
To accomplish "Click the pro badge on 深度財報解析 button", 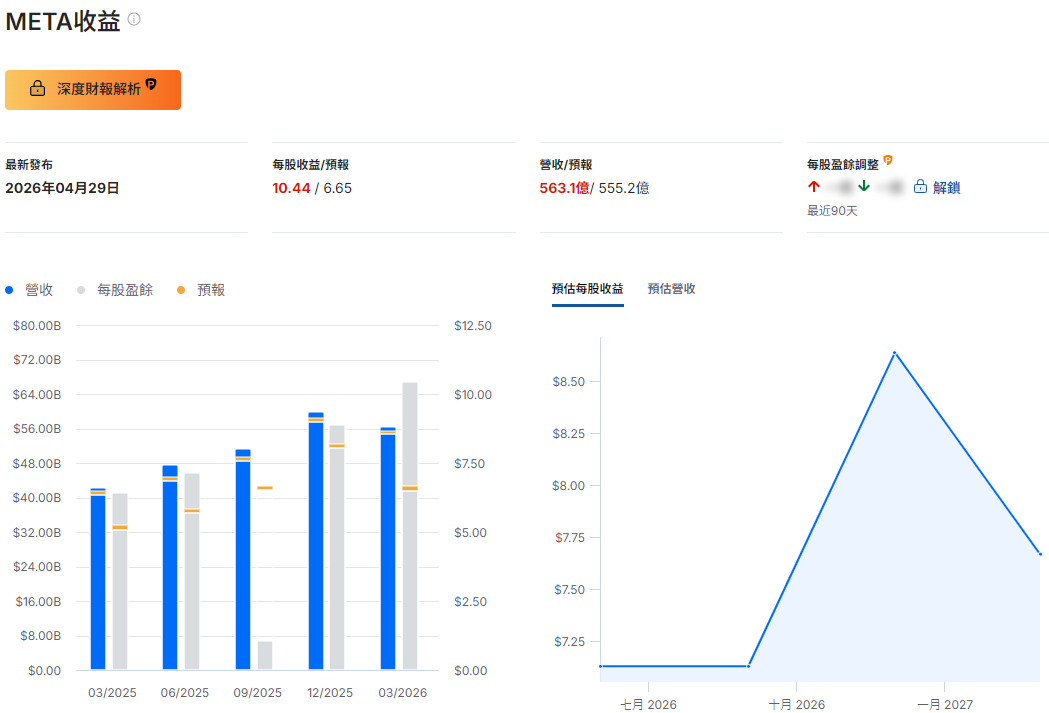I will tap(151, 85).
